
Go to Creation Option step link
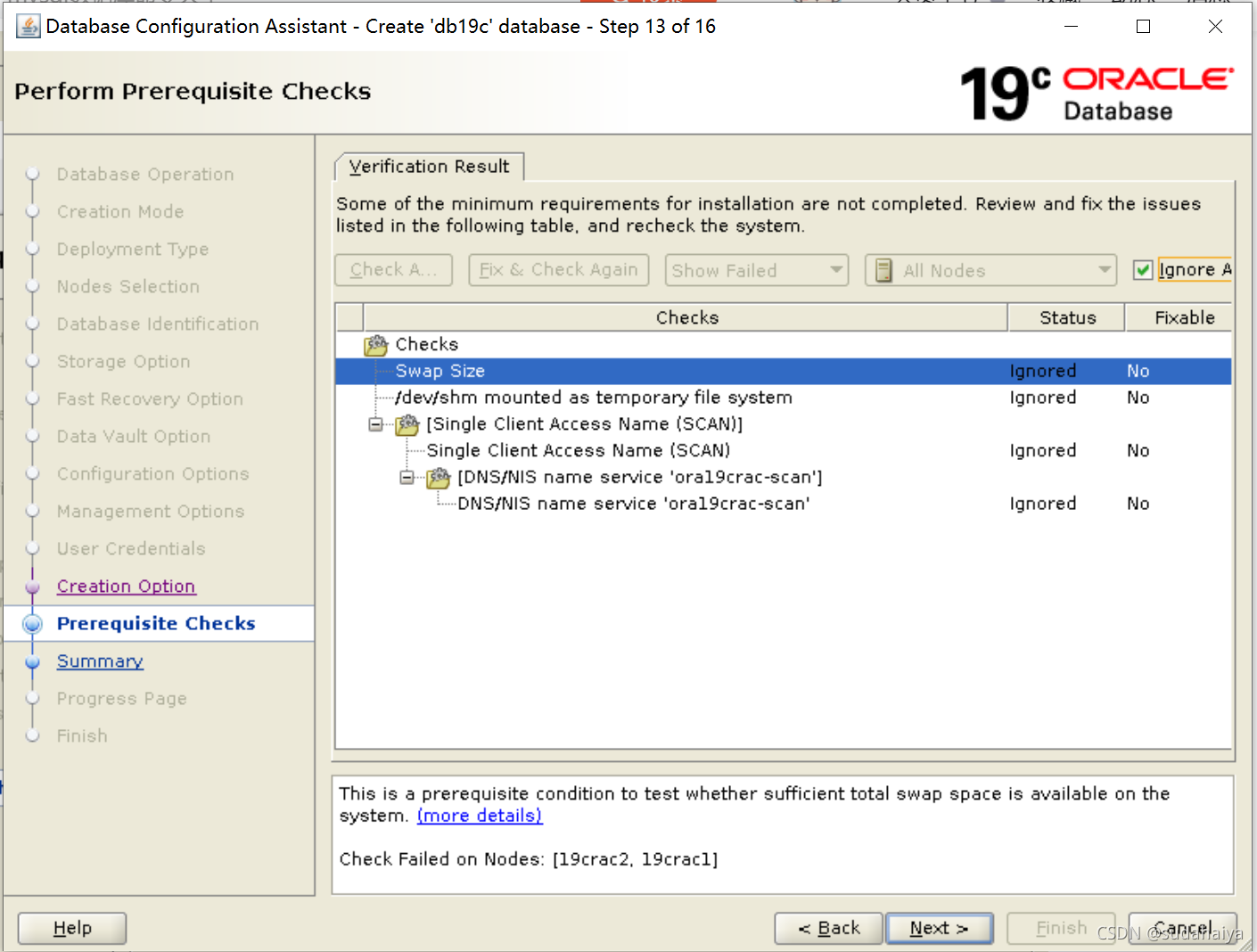[127, 587]
